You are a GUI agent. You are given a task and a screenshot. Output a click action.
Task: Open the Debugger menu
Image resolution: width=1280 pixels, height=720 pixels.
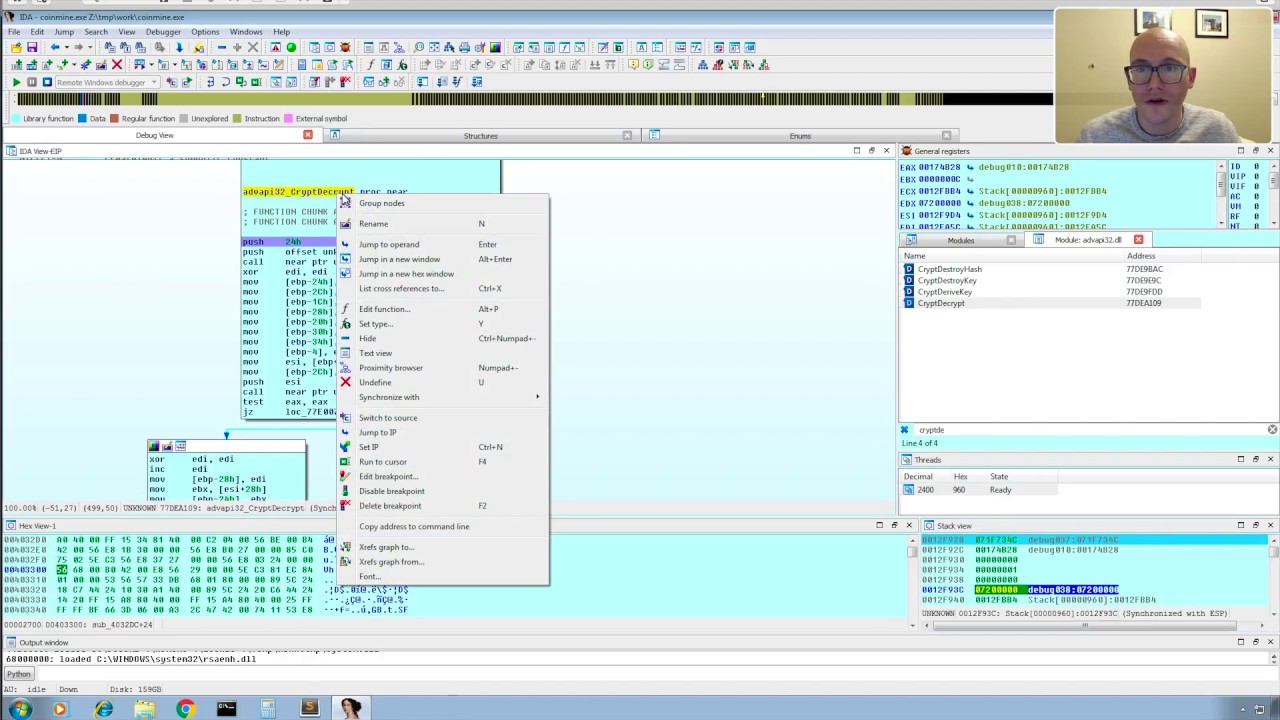coord(163,32)
